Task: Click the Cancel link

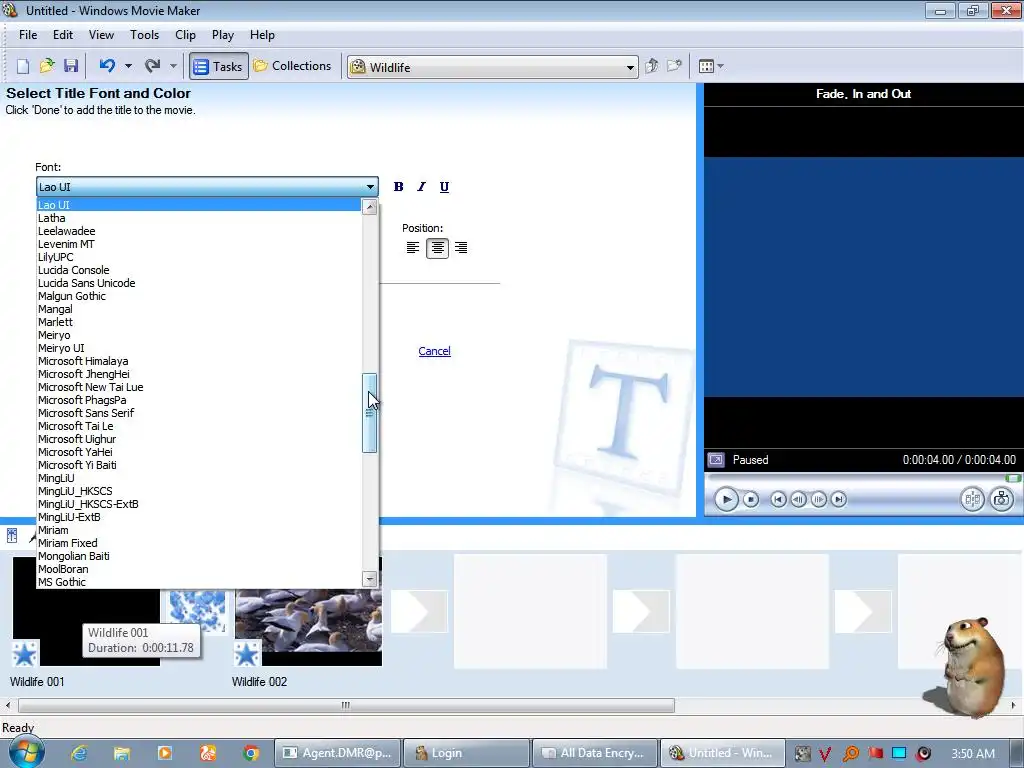Action: pyautogui.click(x=434, y=351)
